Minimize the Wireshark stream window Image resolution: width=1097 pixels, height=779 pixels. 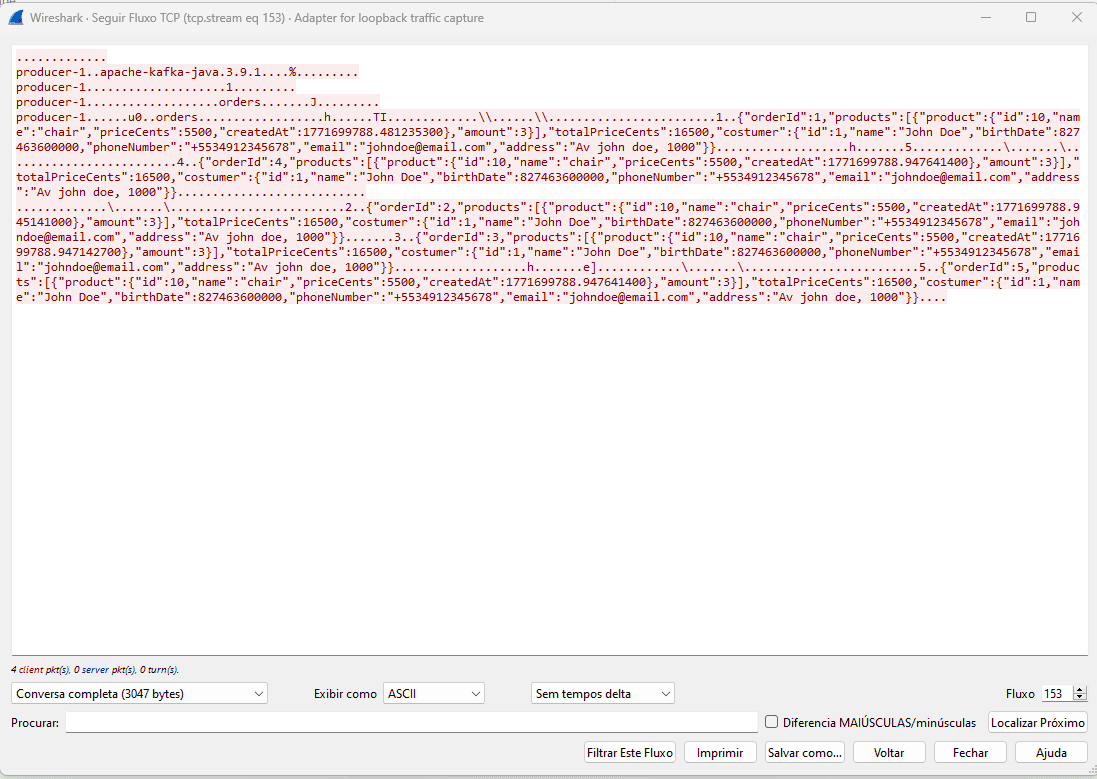tap(986, 17)
